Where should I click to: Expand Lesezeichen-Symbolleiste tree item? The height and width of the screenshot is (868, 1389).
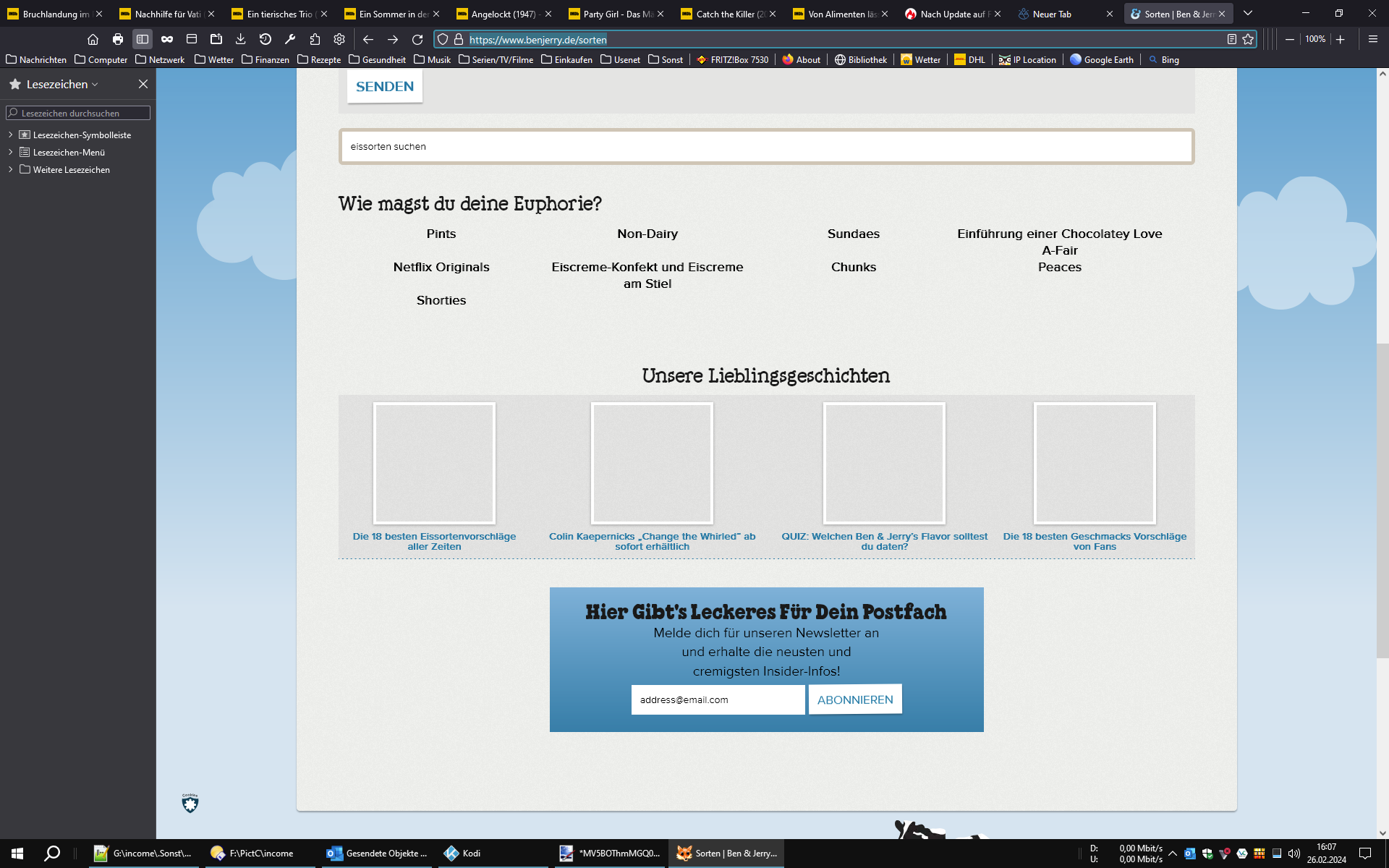10,135
